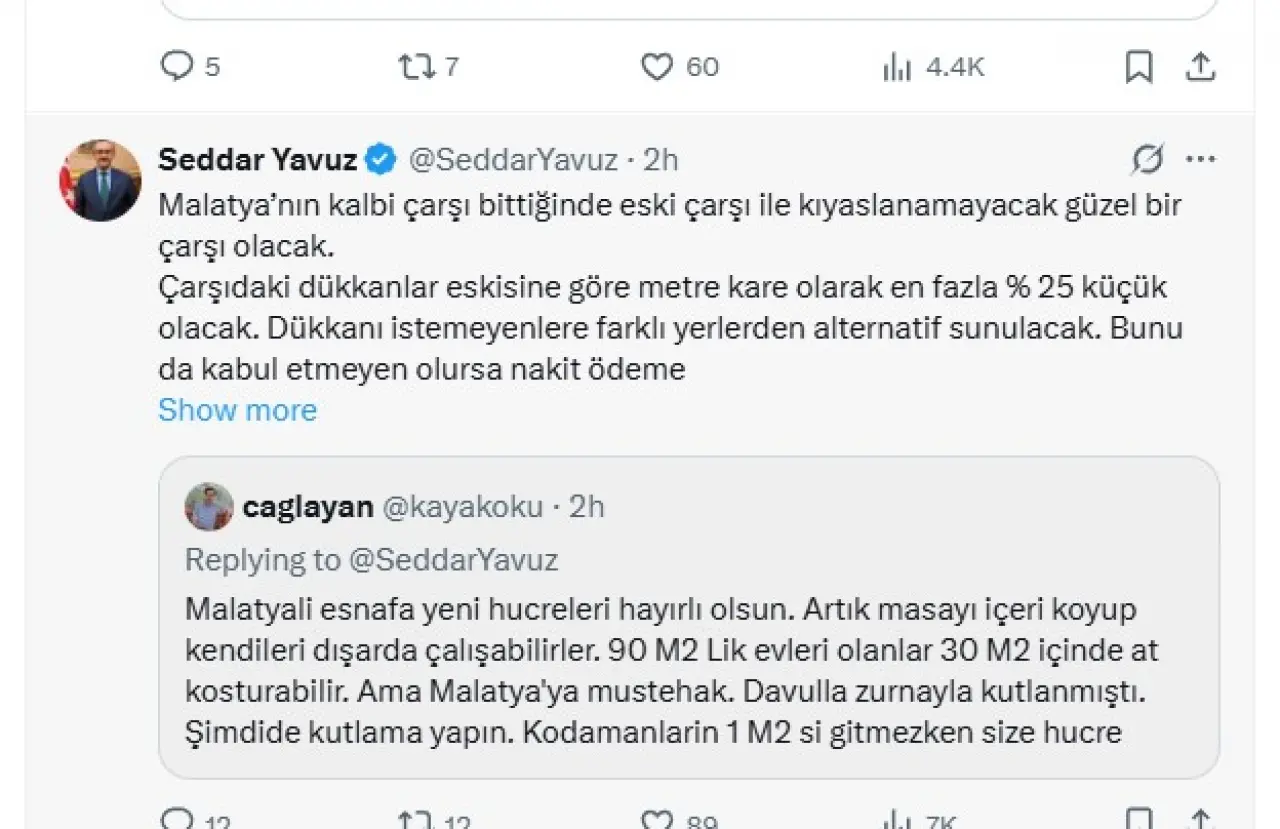1280x829 pixels.
Task: Open Grok explain icon on Seddar Yavuz tweet
Action: coord(1148,159)
